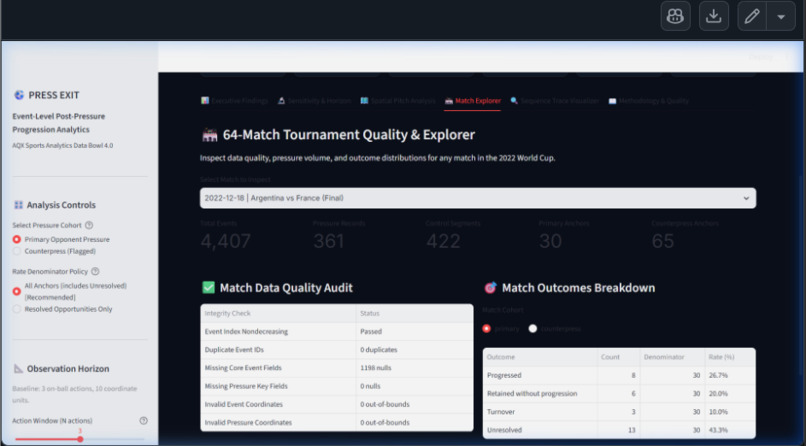Open help icon for Action Window
Screen dimensions: 806x446
click(x=143, y=420)
